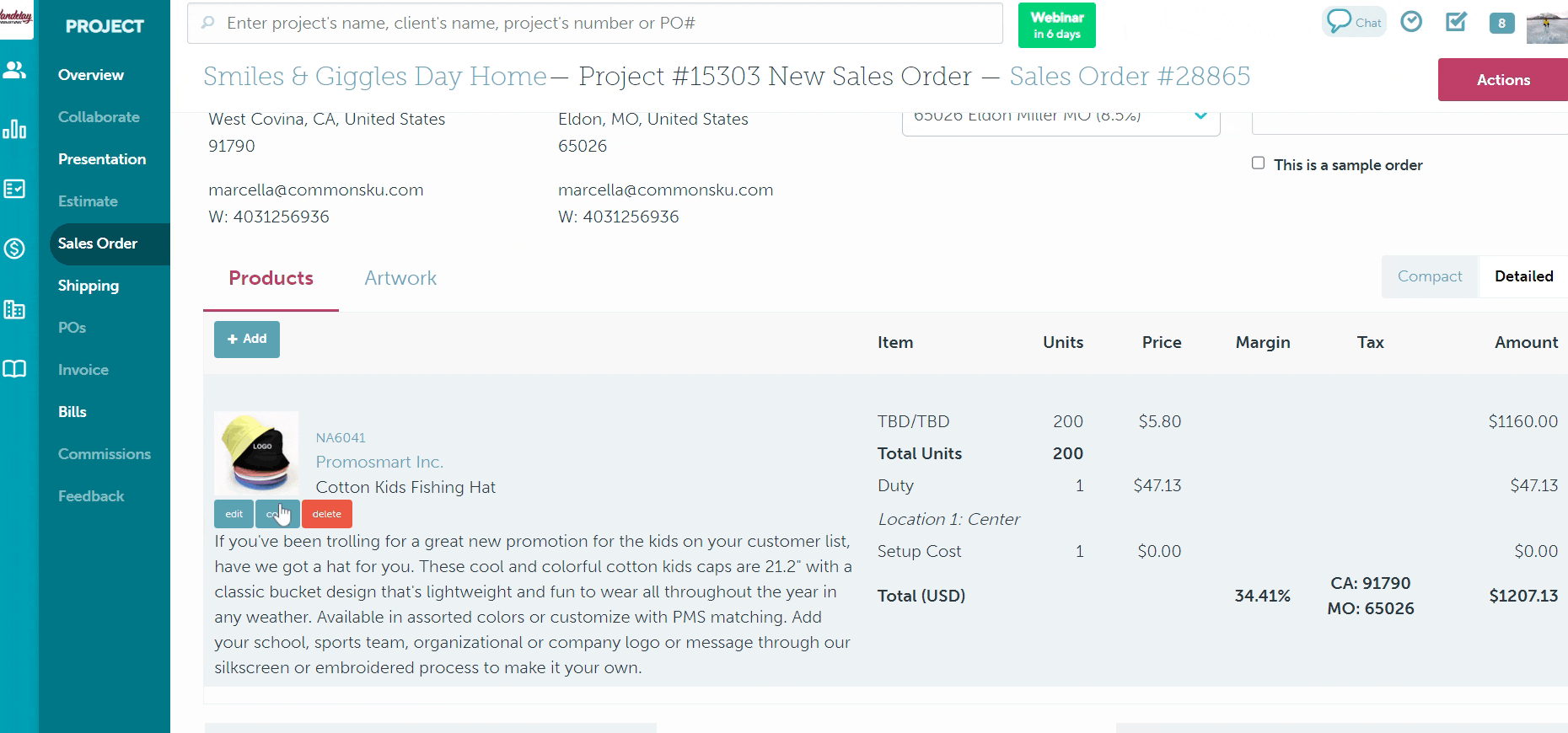Click the search magnifier in search bar
The width and height of the screenshot is (1568, 733).
coord(207,23)
